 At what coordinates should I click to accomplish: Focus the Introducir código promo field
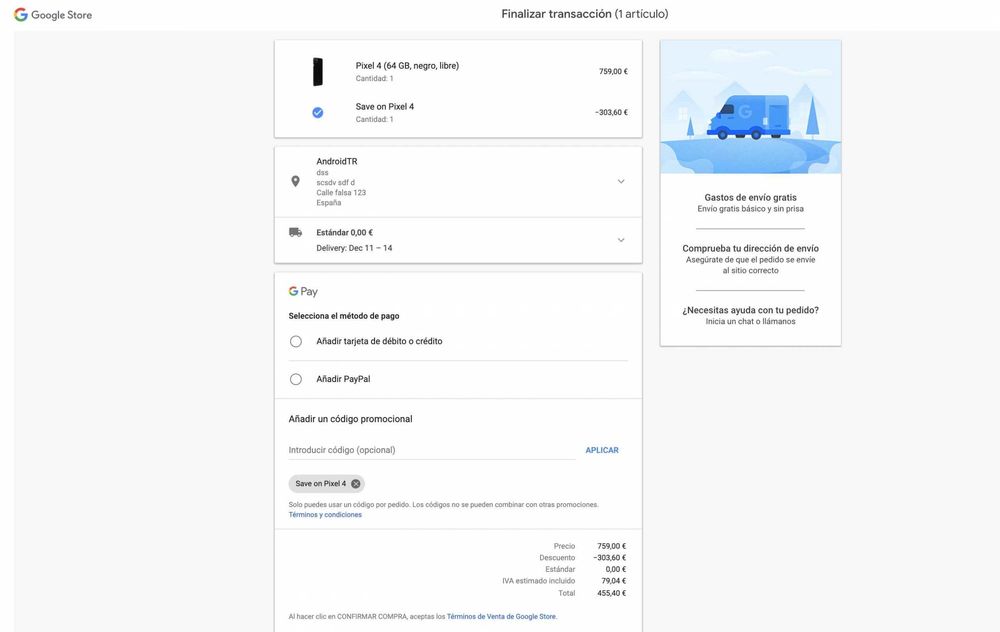click(x=430, y=450)
